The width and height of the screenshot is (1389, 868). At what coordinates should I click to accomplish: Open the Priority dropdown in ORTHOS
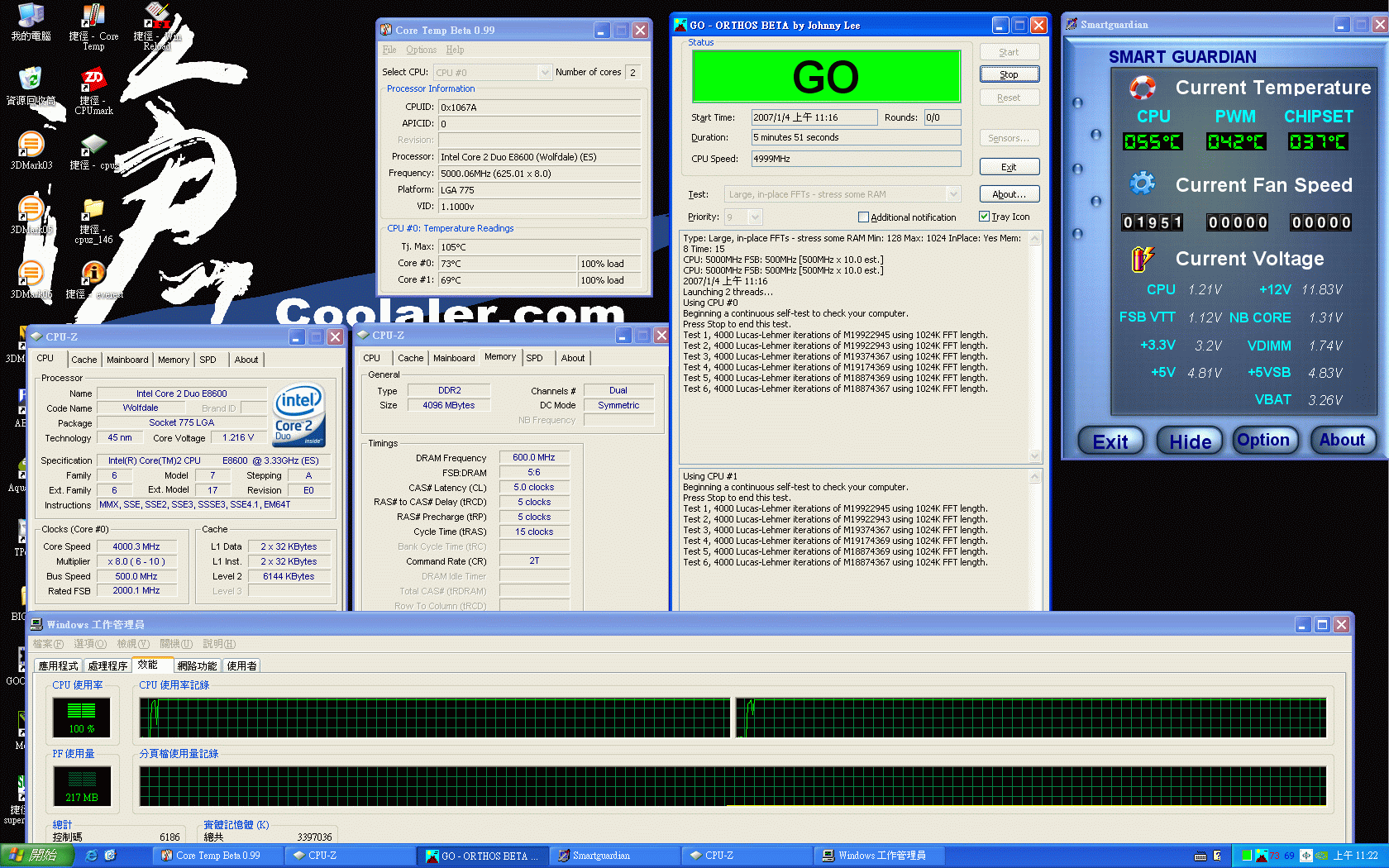755,217
